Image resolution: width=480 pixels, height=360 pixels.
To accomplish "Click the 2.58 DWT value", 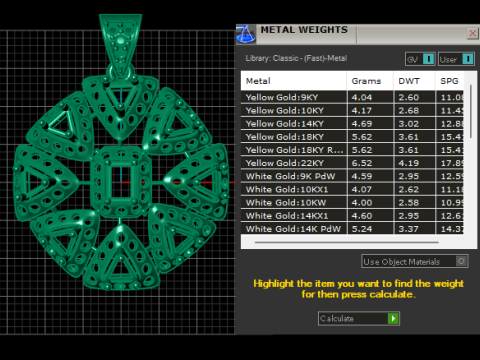I will click(x=409, y=203).
